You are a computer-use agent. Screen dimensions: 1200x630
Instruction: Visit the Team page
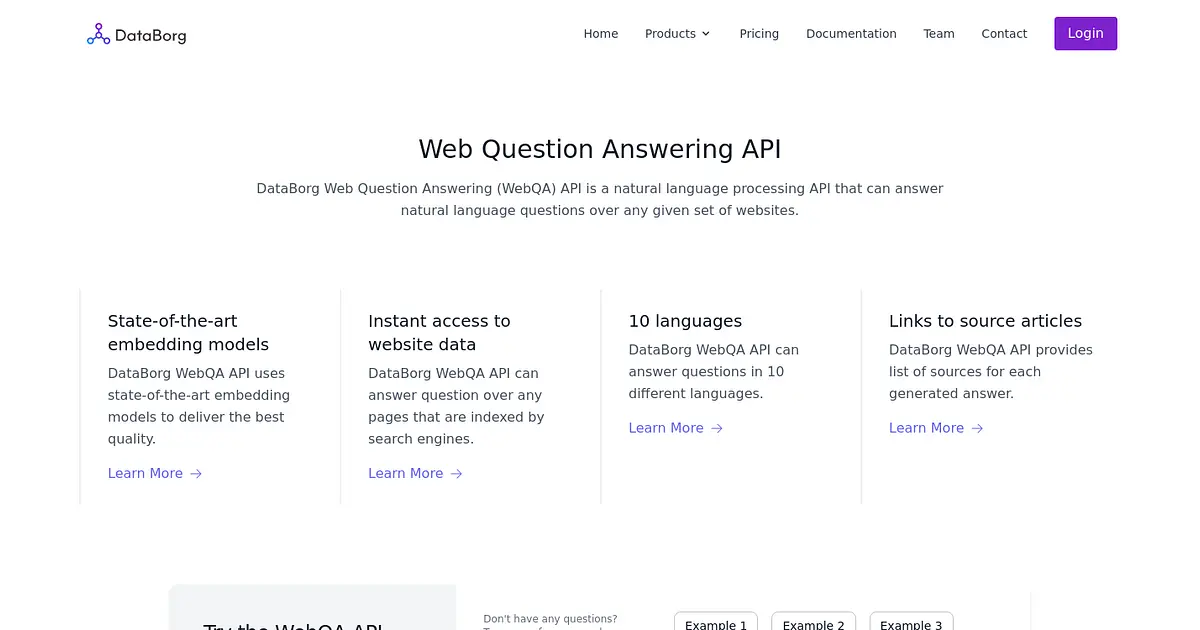coord(939,34)
